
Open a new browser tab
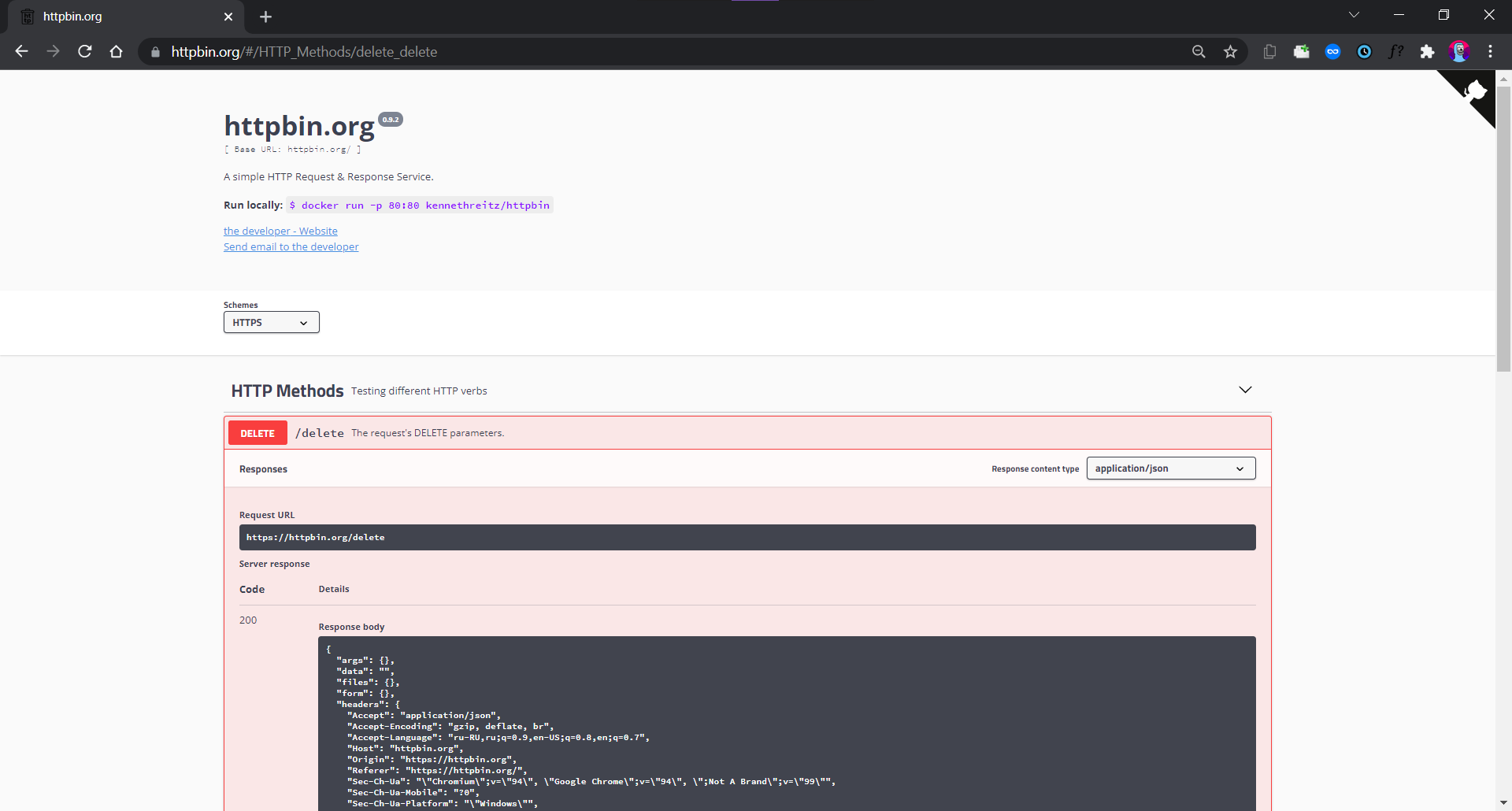265,17
